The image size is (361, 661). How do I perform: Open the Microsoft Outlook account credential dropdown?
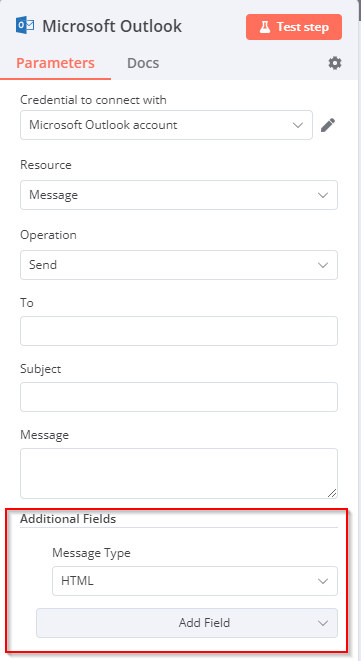166,125
